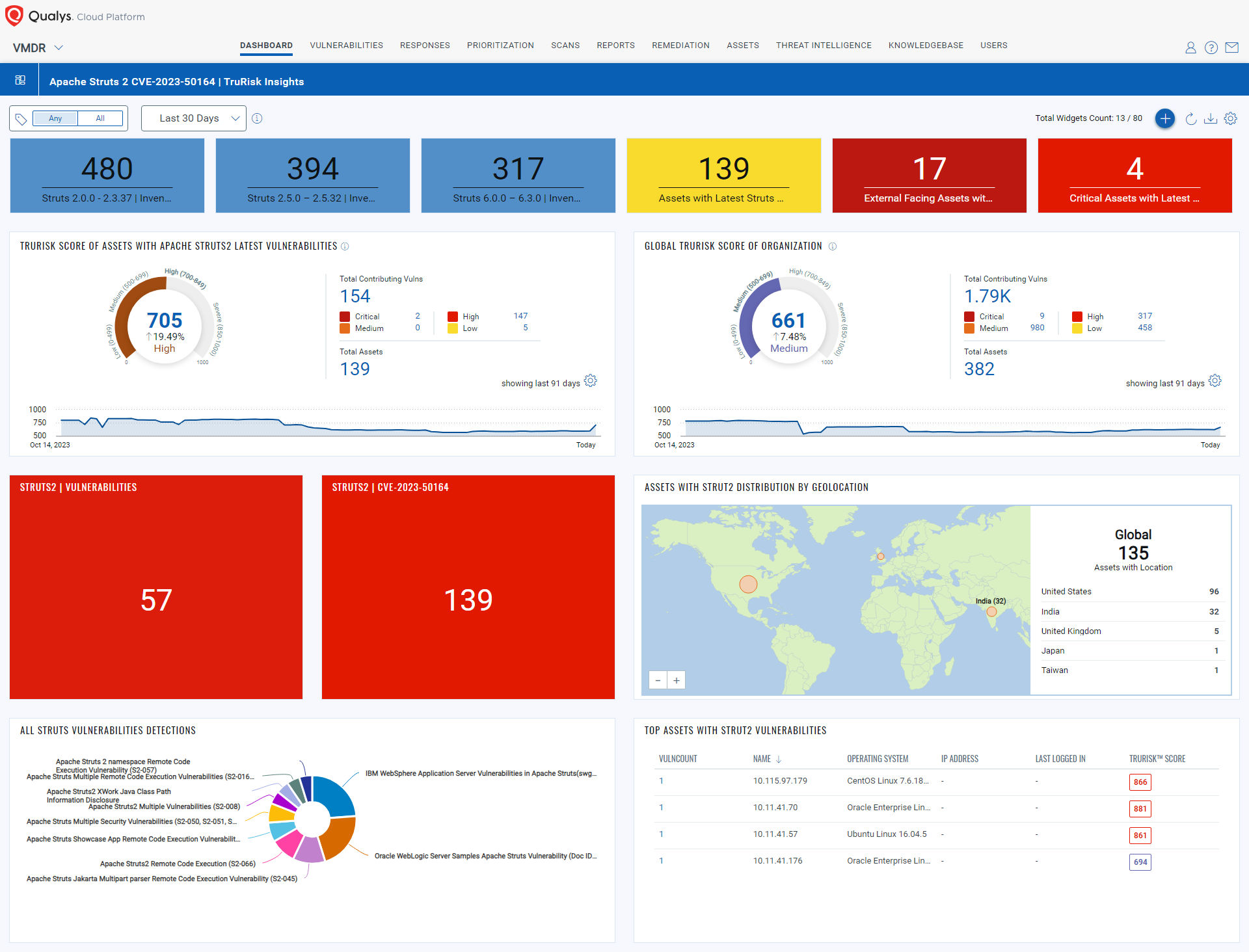Download the dashboard using the export icon
Screen dimensions: 1249x952
pos(1211,118)
